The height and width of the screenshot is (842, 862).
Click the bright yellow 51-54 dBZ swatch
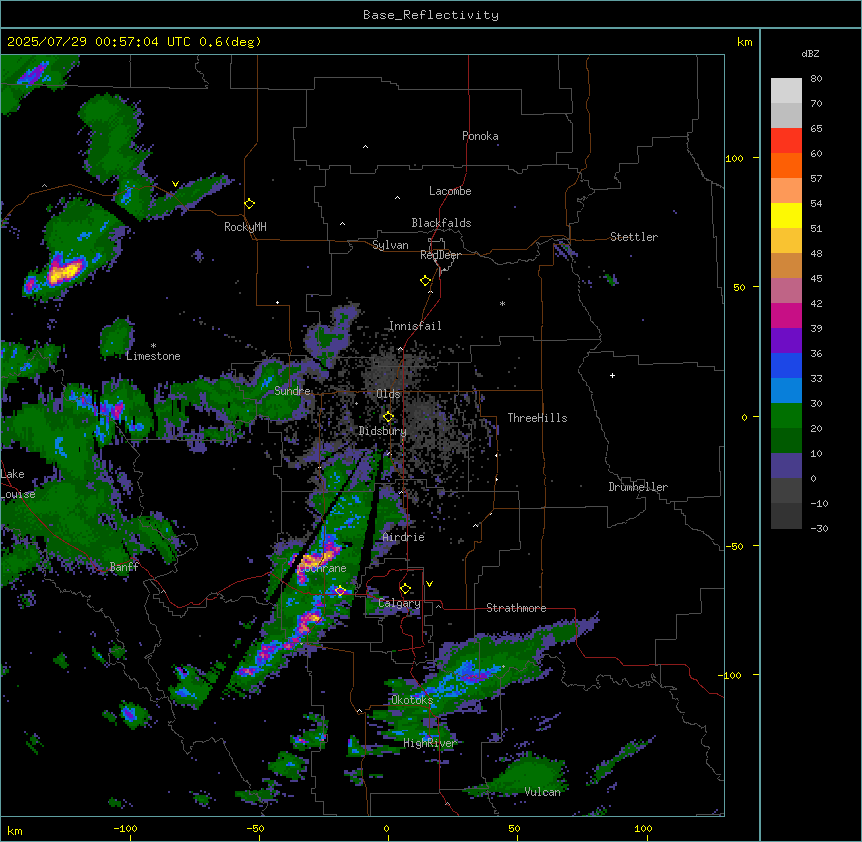[786, 215]
